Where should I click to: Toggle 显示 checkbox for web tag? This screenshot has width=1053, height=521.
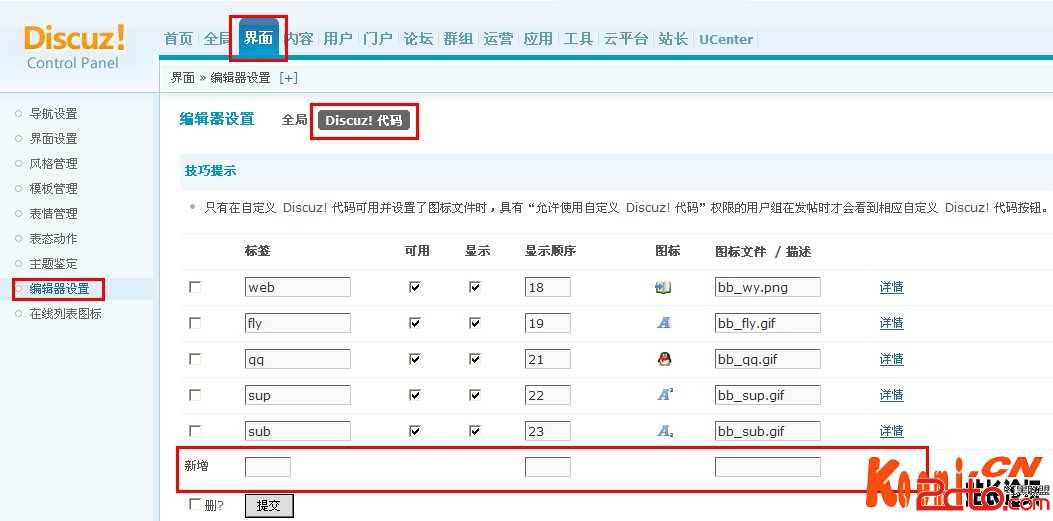point(475,287)
